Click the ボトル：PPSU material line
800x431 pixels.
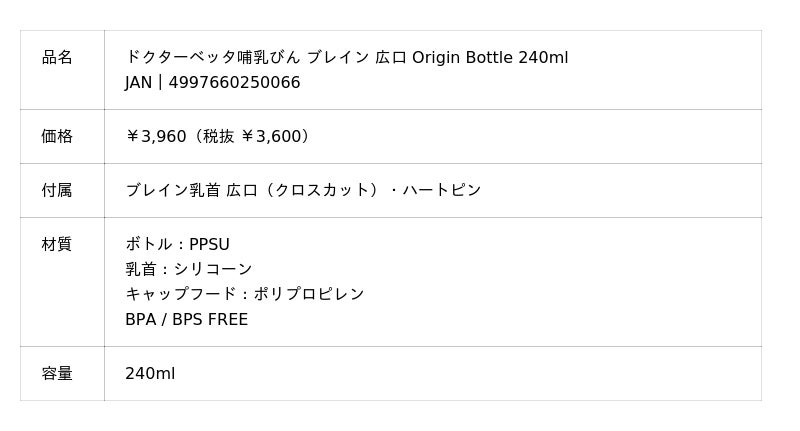tap(178, 244)
